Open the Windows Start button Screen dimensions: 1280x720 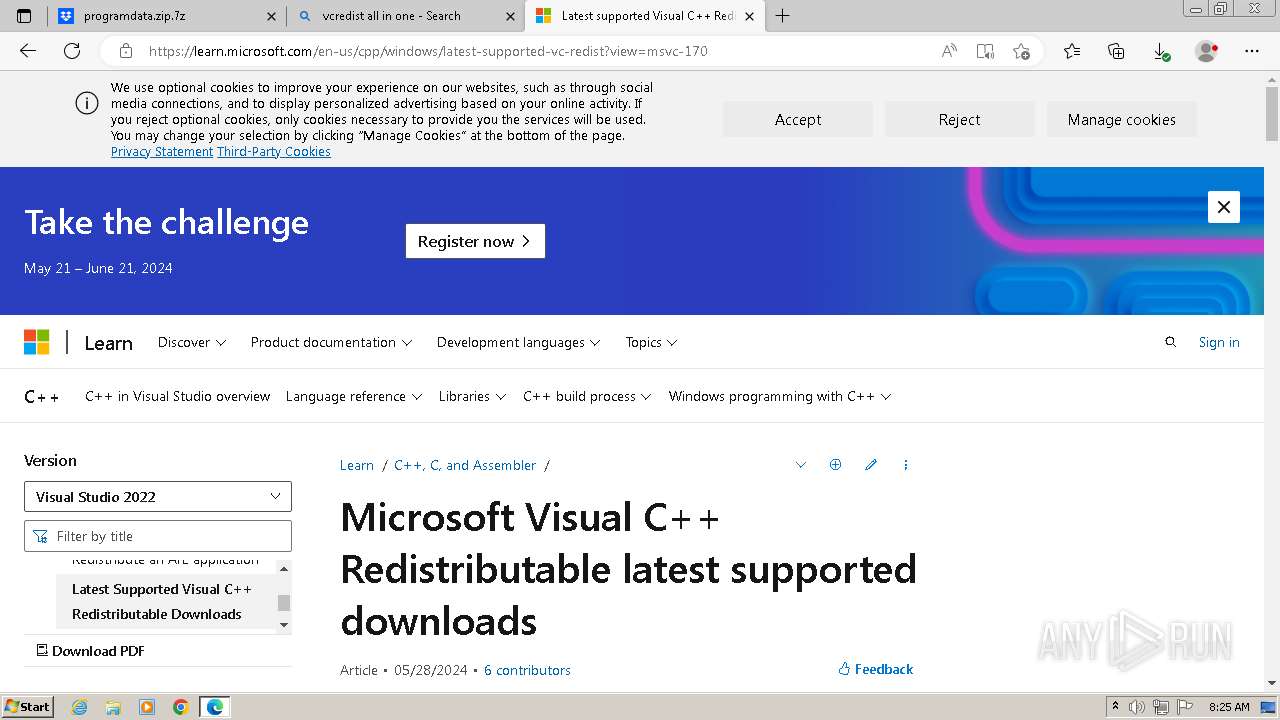coord(28,707)
